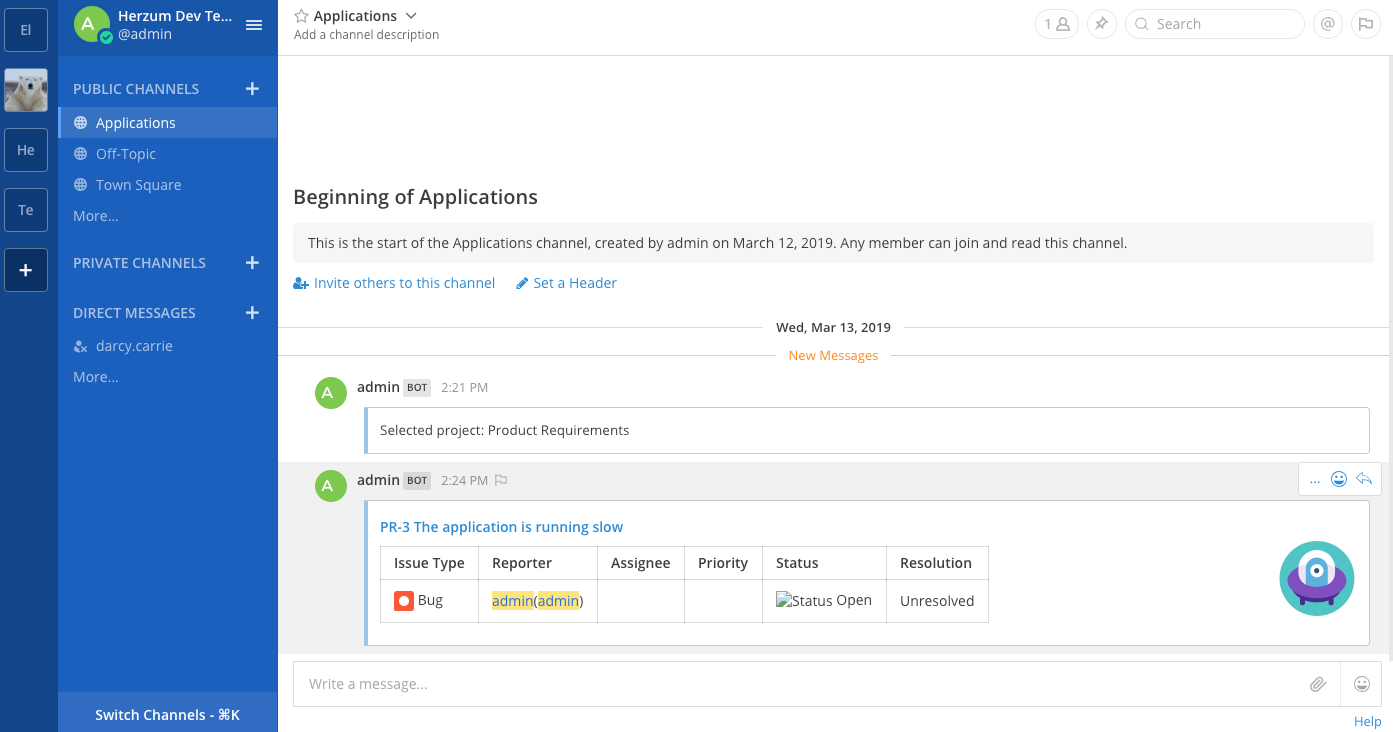Image resolution: width=1393 pixels, height=732 pixels.
Task: Open recent mentions with the @ icon
Action: pos(1328,24)
